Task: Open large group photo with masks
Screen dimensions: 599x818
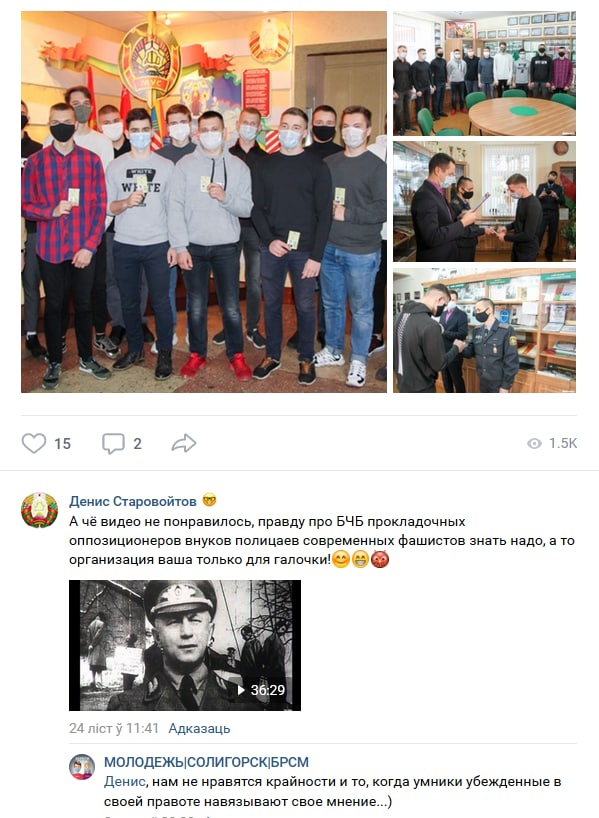Action: (x=204, y=202)
